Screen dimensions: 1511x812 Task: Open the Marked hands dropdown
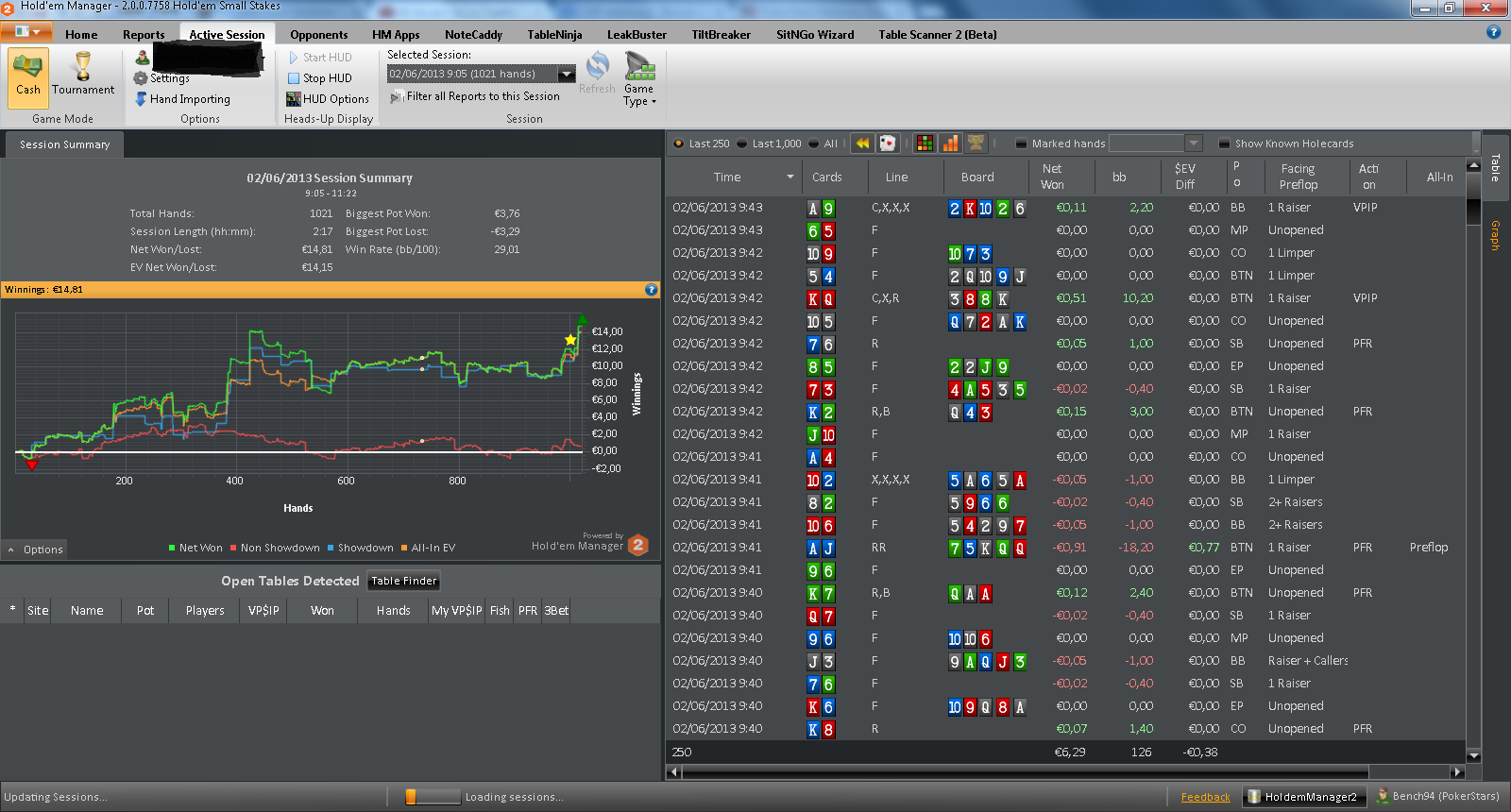[x=1194, y=144]
